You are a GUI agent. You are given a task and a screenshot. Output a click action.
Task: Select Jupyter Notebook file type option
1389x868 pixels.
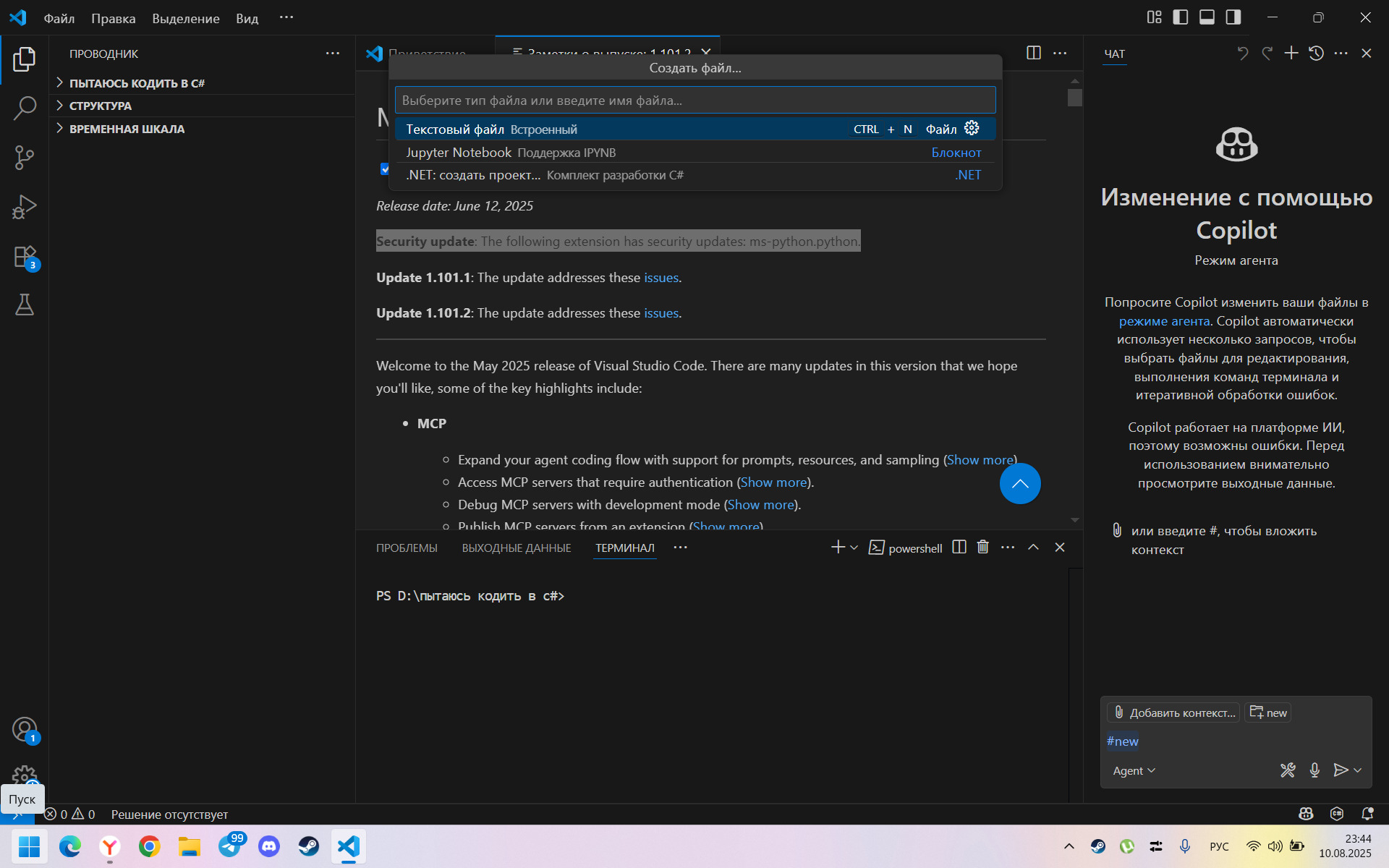point(459,153)
